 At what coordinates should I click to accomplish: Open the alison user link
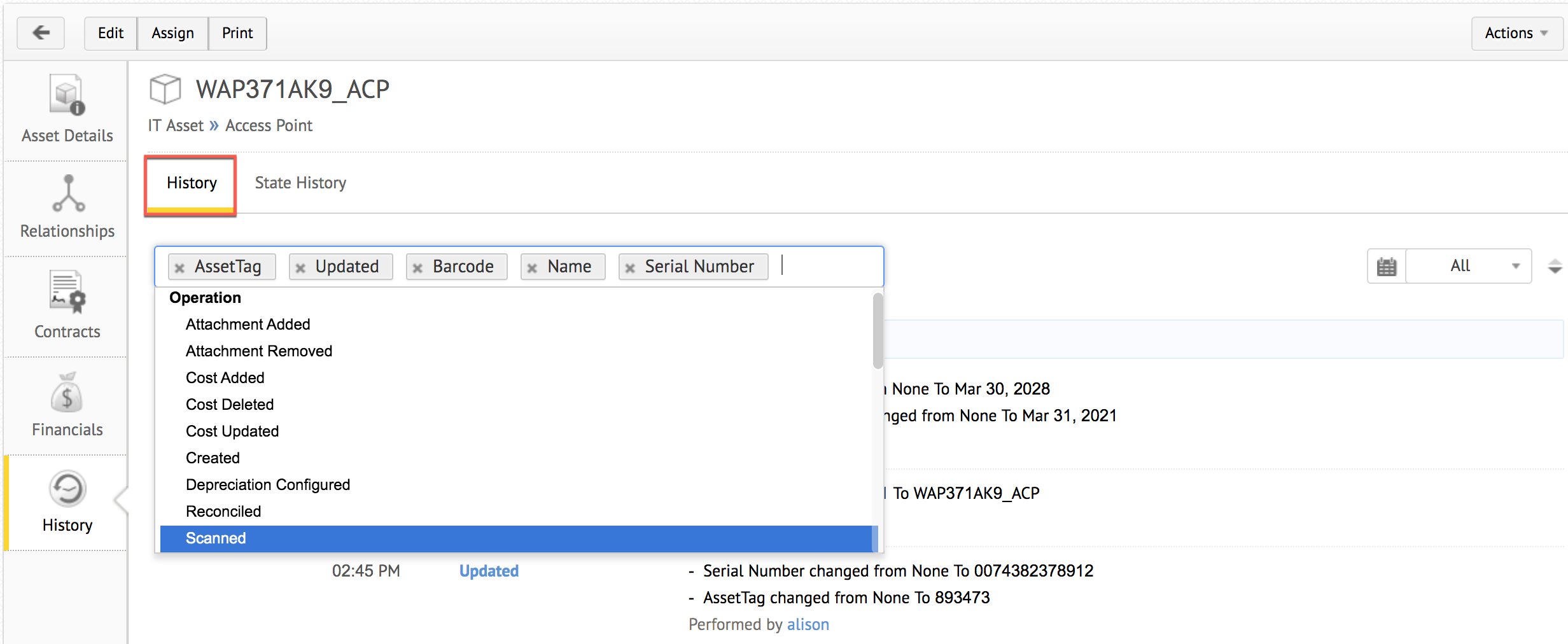pyautogui.click(x=808, y=625)
